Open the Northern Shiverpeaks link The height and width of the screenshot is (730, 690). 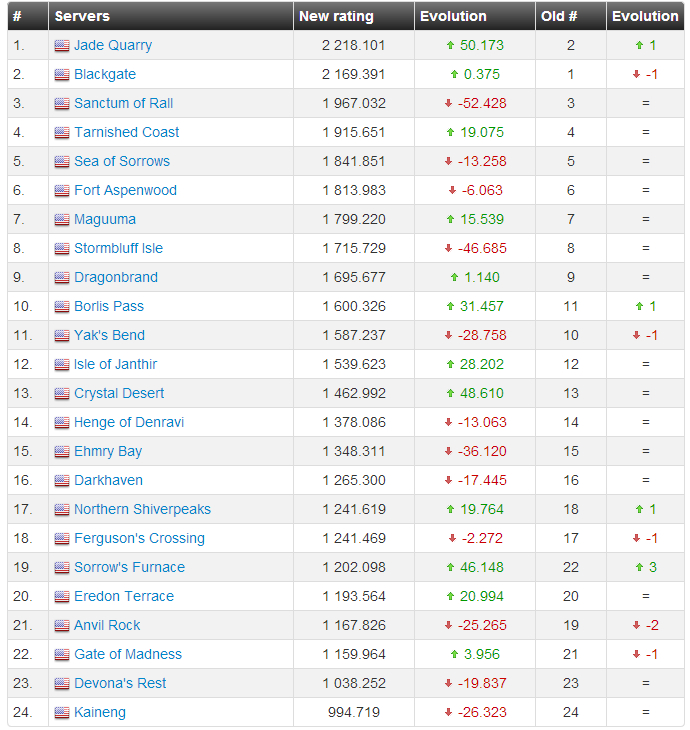pos(142,509)
